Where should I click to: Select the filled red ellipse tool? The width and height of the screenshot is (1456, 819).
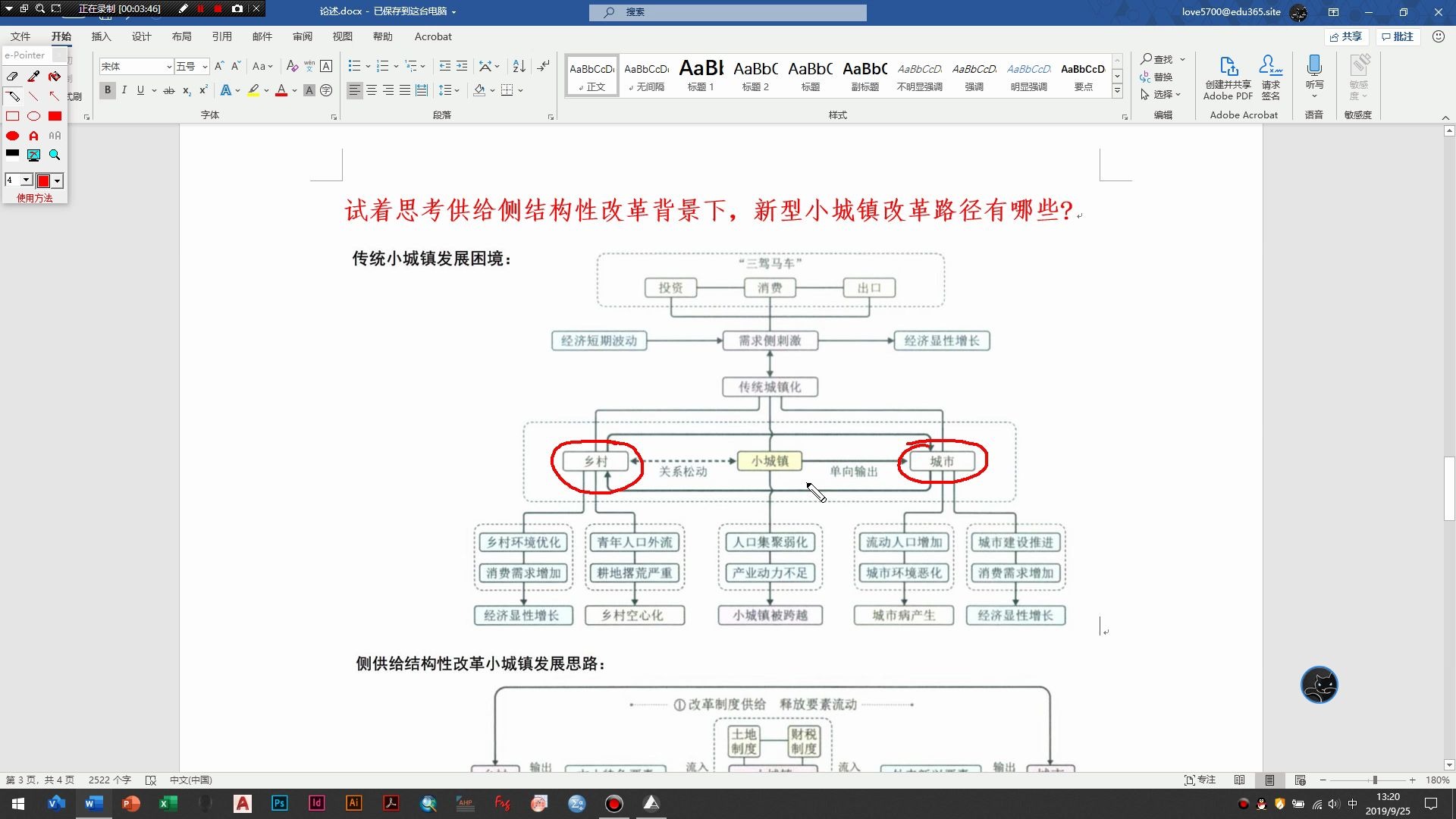pyautogui.click(x=12, y=136)
